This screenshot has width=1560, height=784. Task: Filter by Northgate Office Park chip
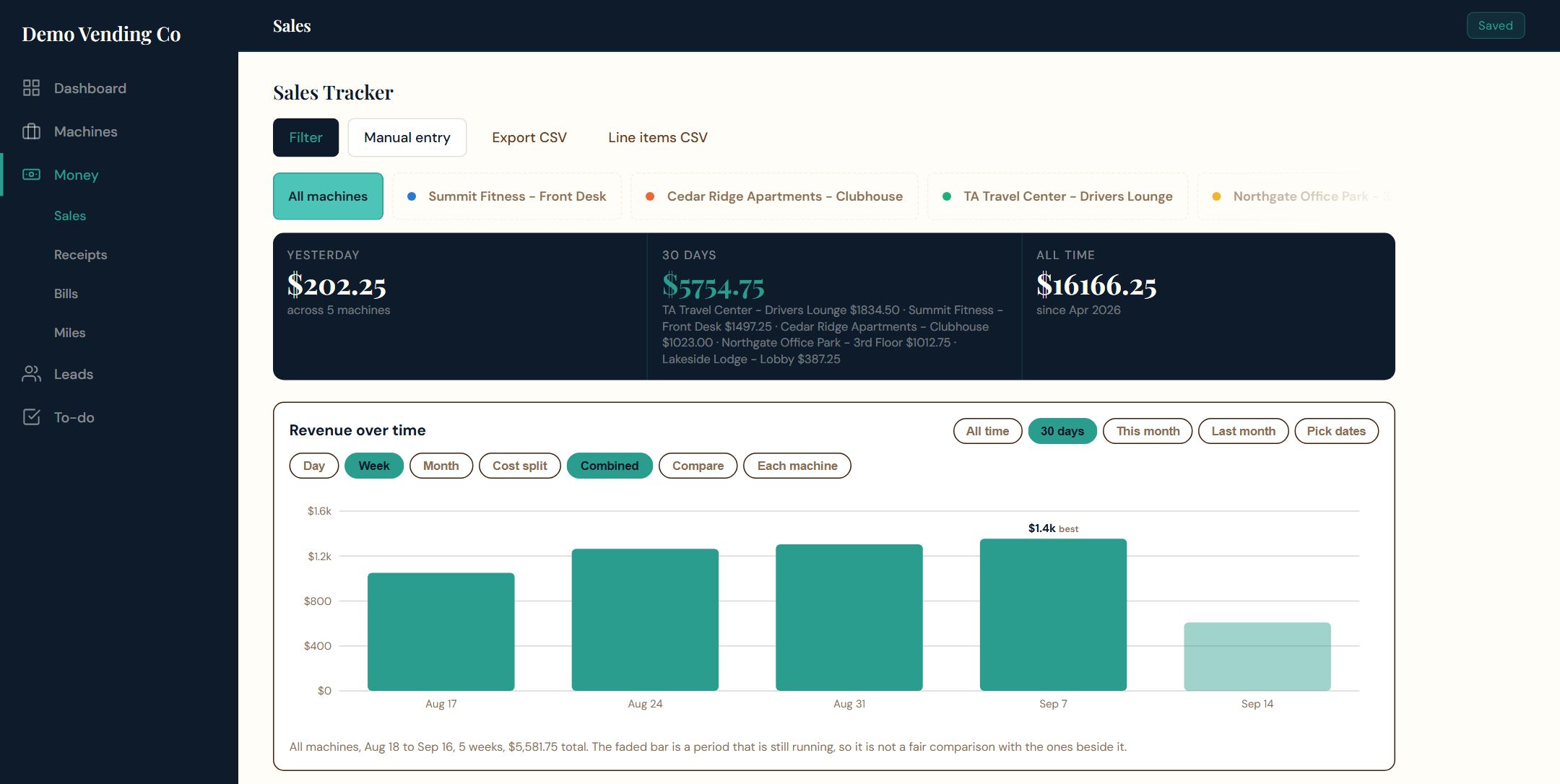tap(1296, 196)
